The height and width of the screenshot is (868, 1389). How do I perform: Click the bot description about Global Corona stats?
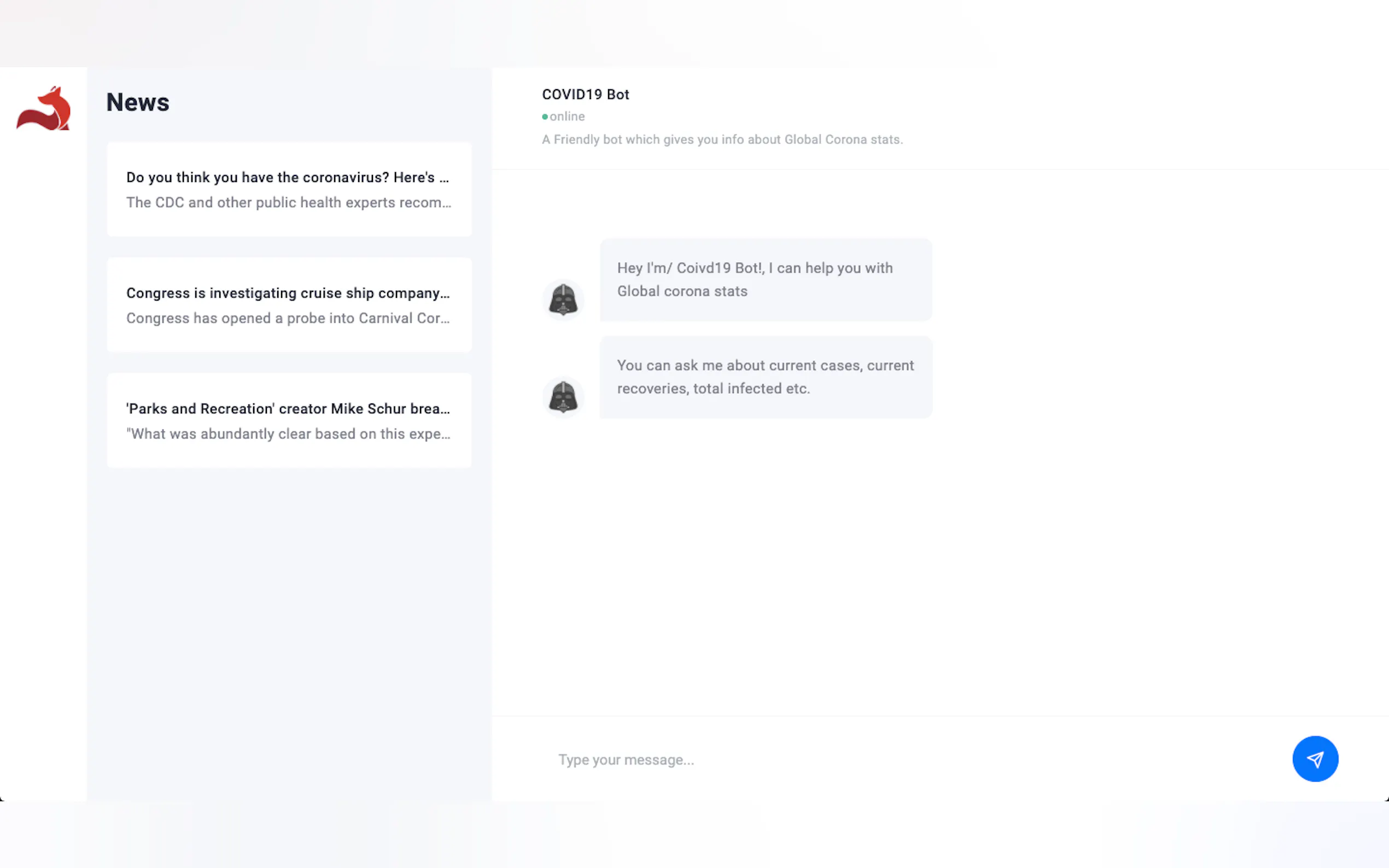722,139
